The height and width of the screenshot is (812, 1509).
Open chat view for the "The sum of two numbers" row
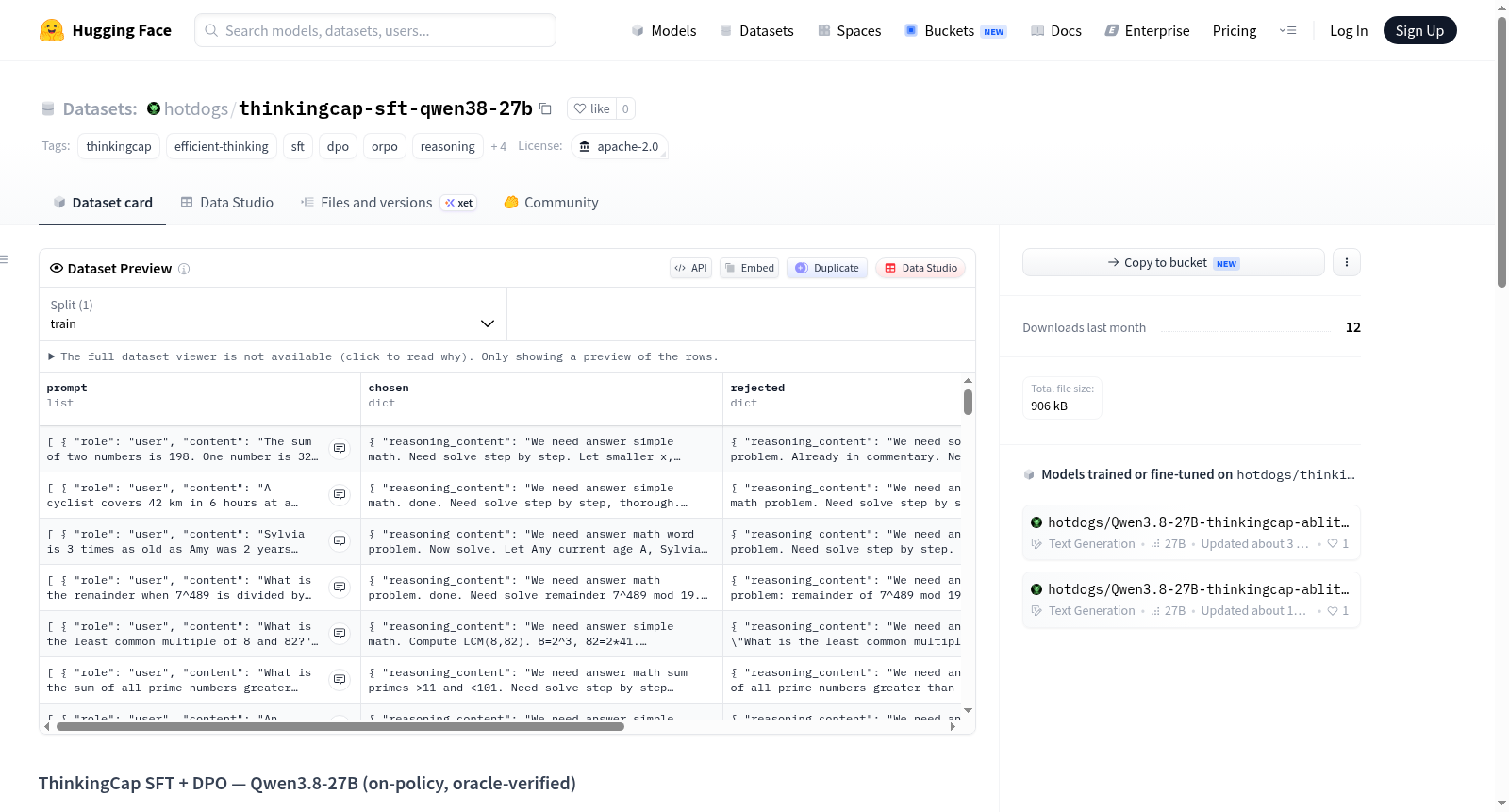(340, 449)
